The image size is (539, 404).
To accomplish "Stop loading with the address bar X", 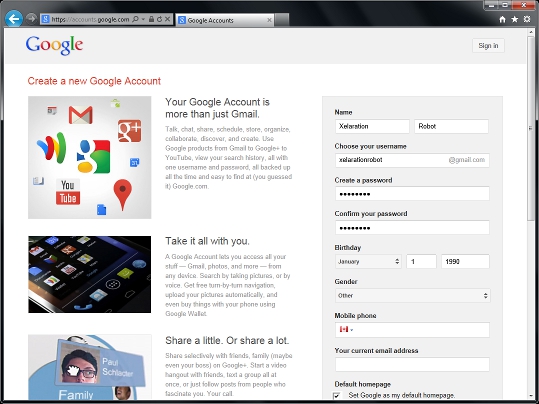I will pyautogui.click(x=167, y=19).
